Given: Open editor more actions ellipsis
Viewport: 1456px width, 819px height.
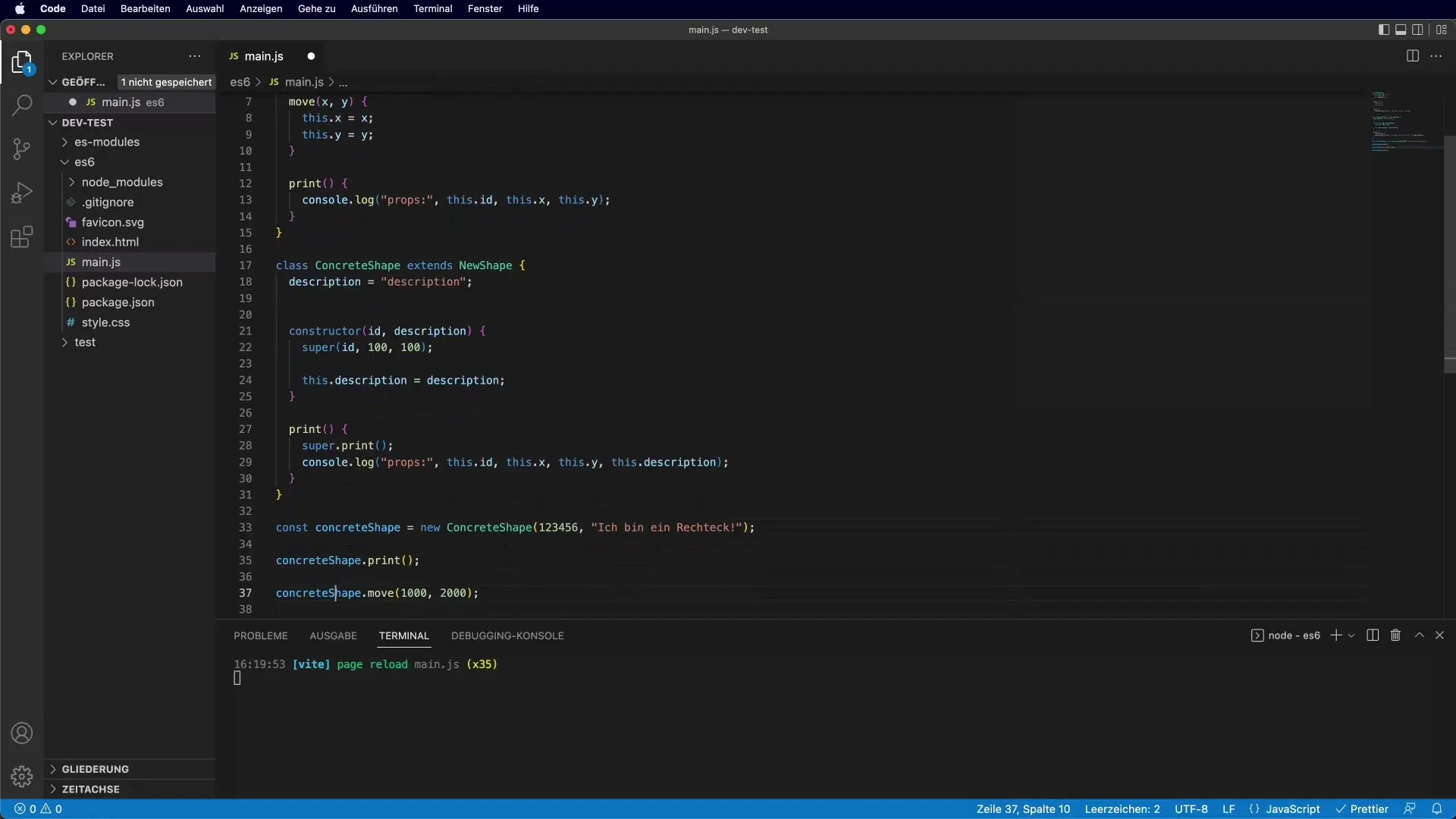Looking at the screenshot, I should coord(1436,56).
